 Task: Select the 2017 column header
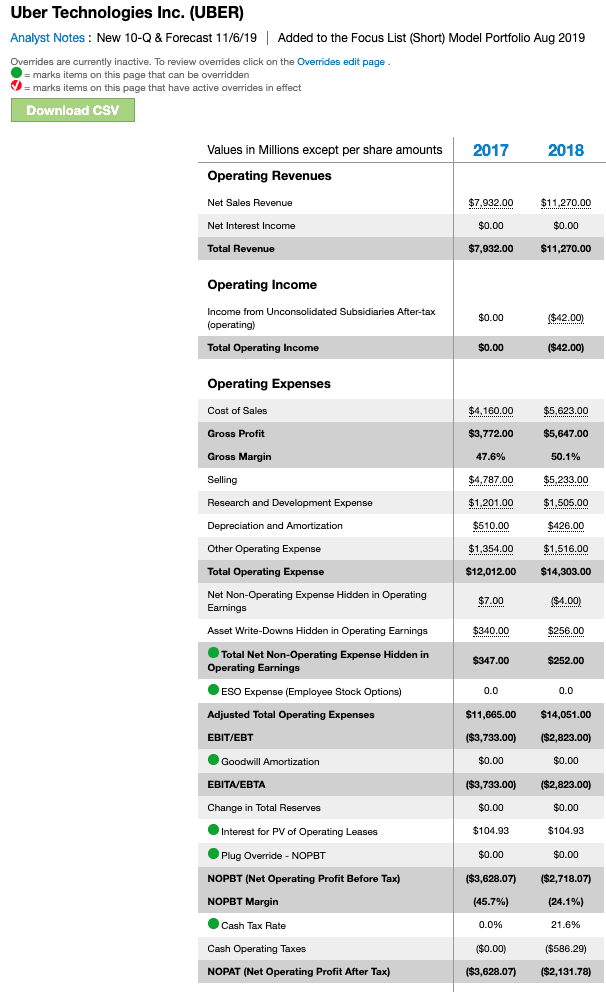[x=491, y=151]
